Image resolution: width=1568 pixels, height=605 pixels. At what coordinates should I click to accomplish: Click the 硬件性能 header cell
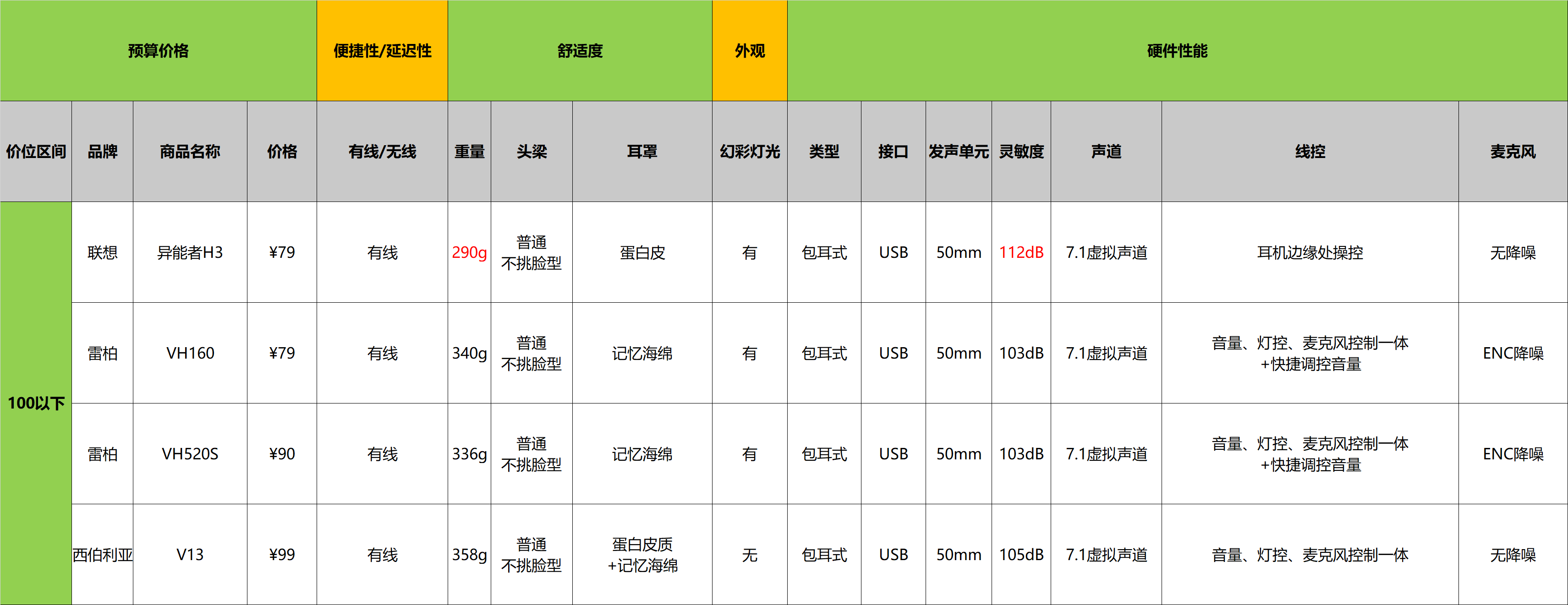(x=1177, y=50)
